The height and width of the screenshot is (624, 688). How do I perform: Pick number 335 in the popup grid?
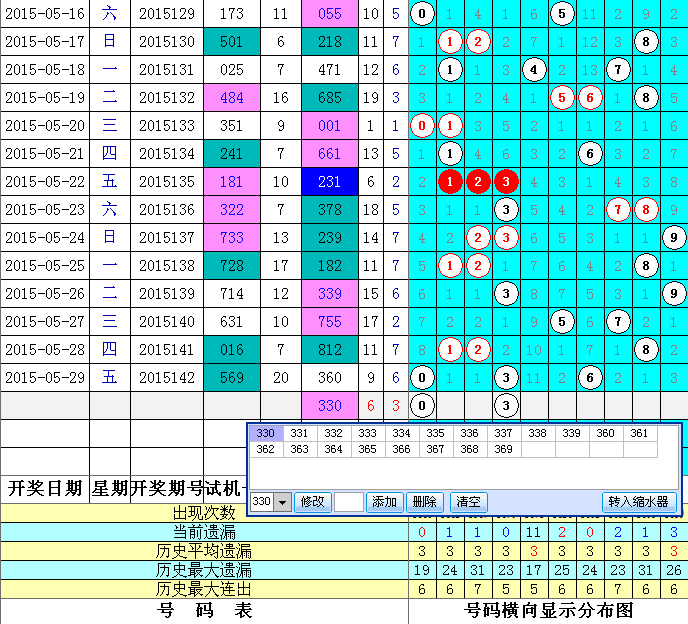(x=435, y=434)
